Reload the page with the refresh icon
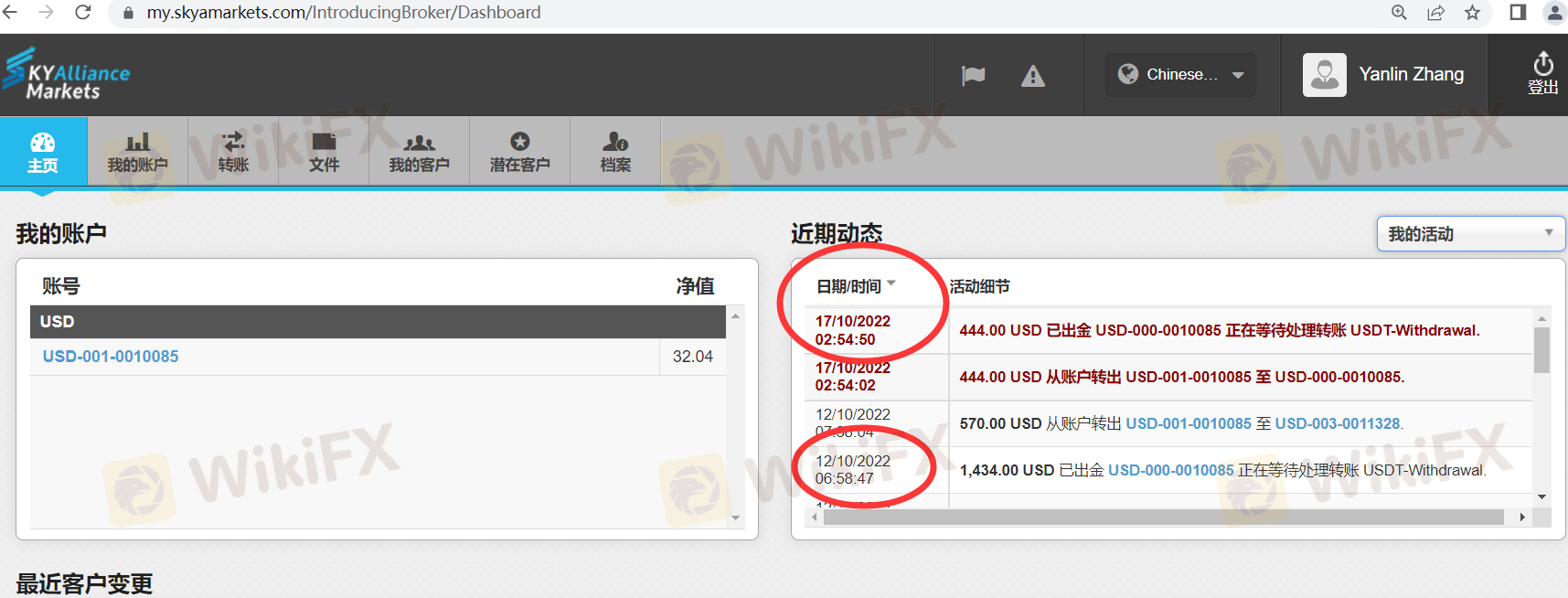 82,12
